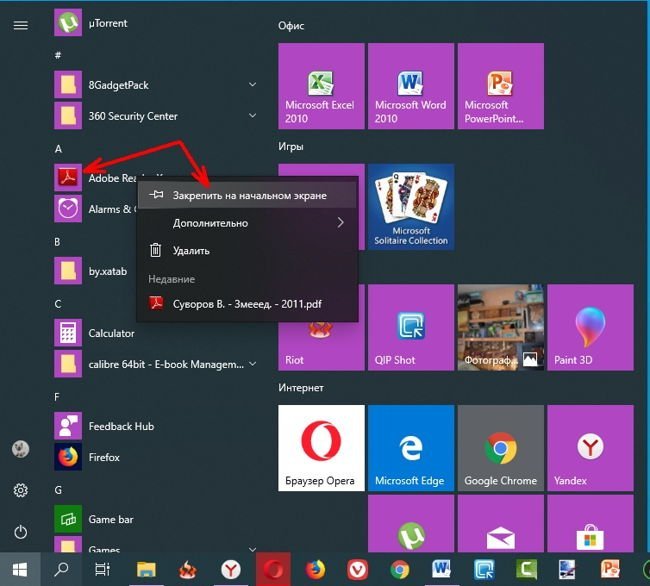
Task: Expand the Games folder chevron
Action: pyautogui.click(x=252, y=549)
